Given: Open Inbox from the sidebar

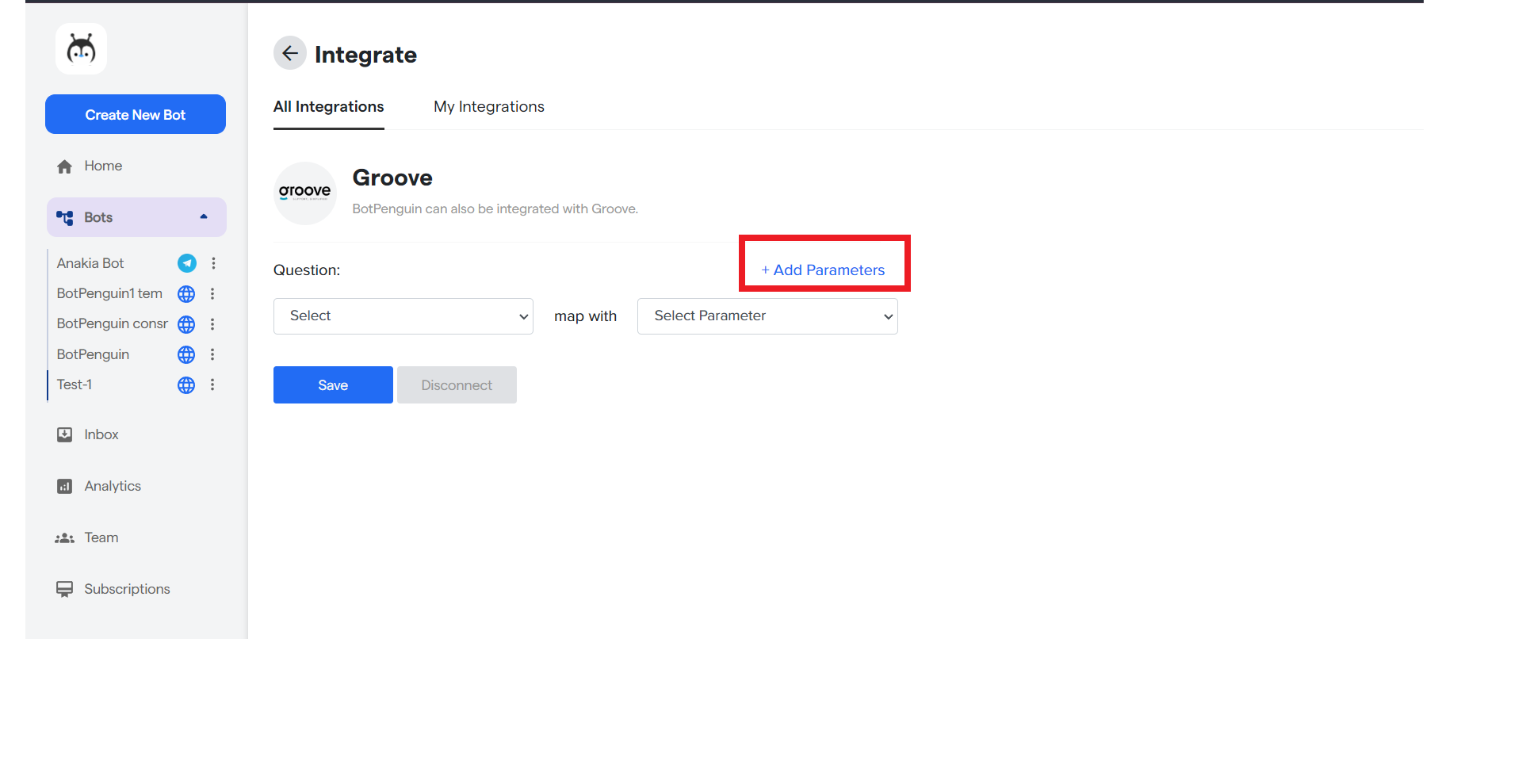Looking at the screenshot, I should point(101,434).
